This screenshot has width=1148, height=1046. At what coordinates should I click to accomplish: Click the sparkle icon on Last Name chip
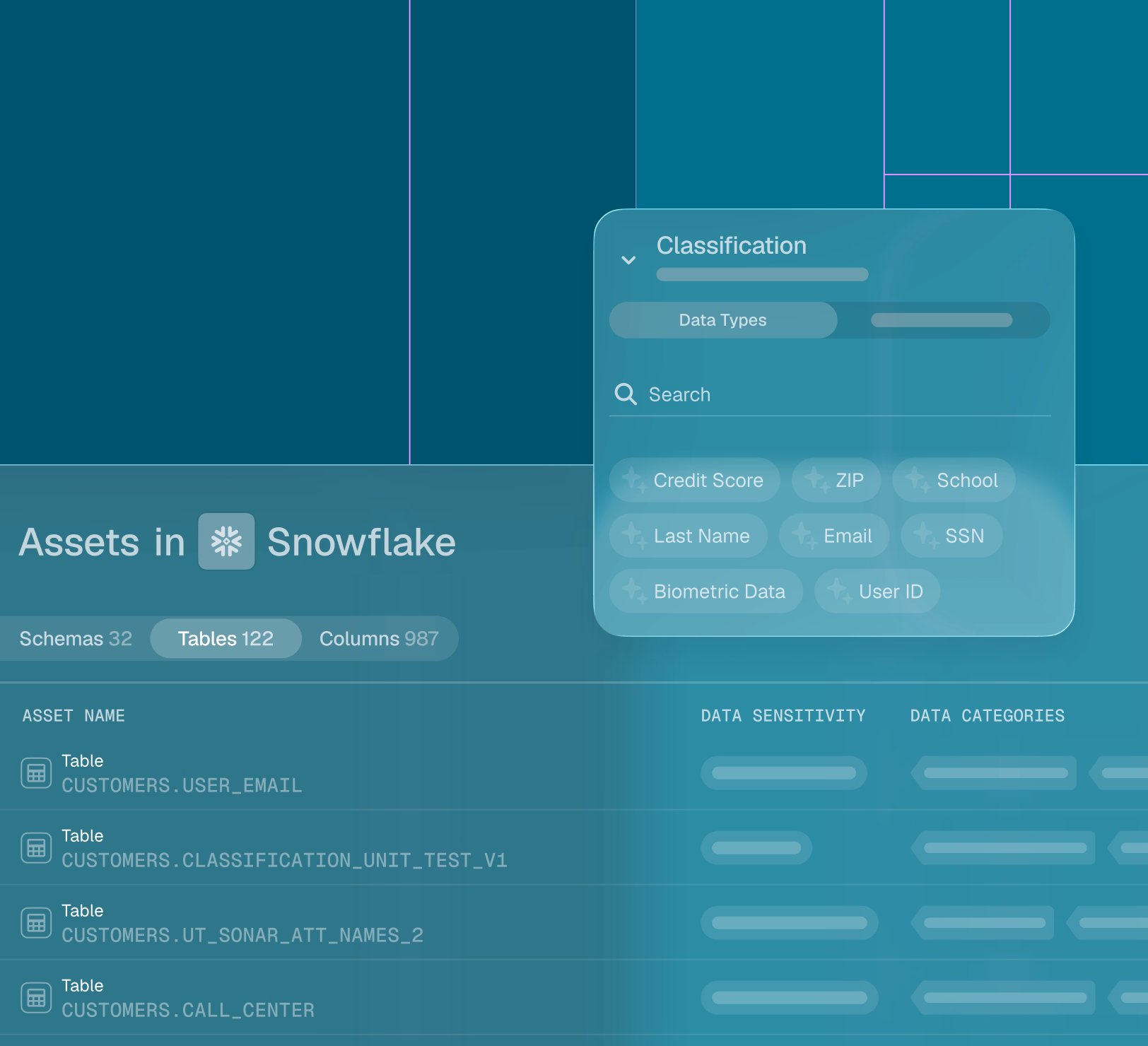(x=634, y=536)
